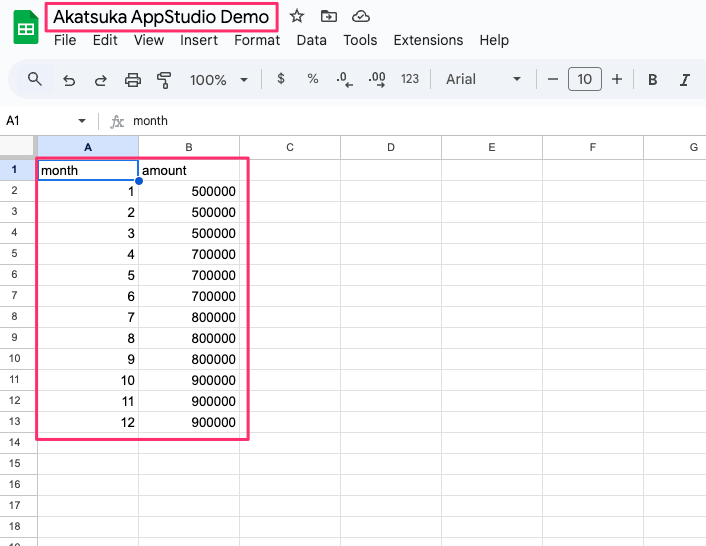This screenshot has height=546, width=706.
Task: Open the Format menu
Action: (257, 40)
